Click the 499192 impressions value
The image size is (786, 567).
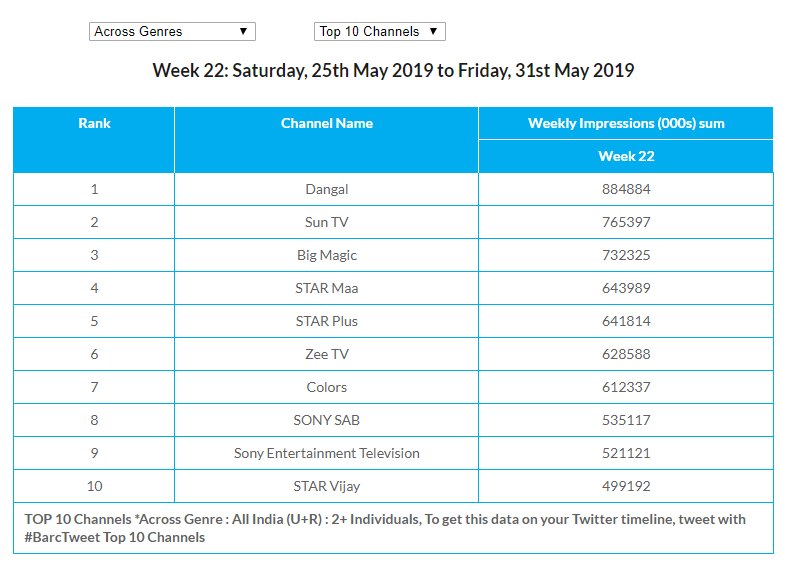(626, 486)
